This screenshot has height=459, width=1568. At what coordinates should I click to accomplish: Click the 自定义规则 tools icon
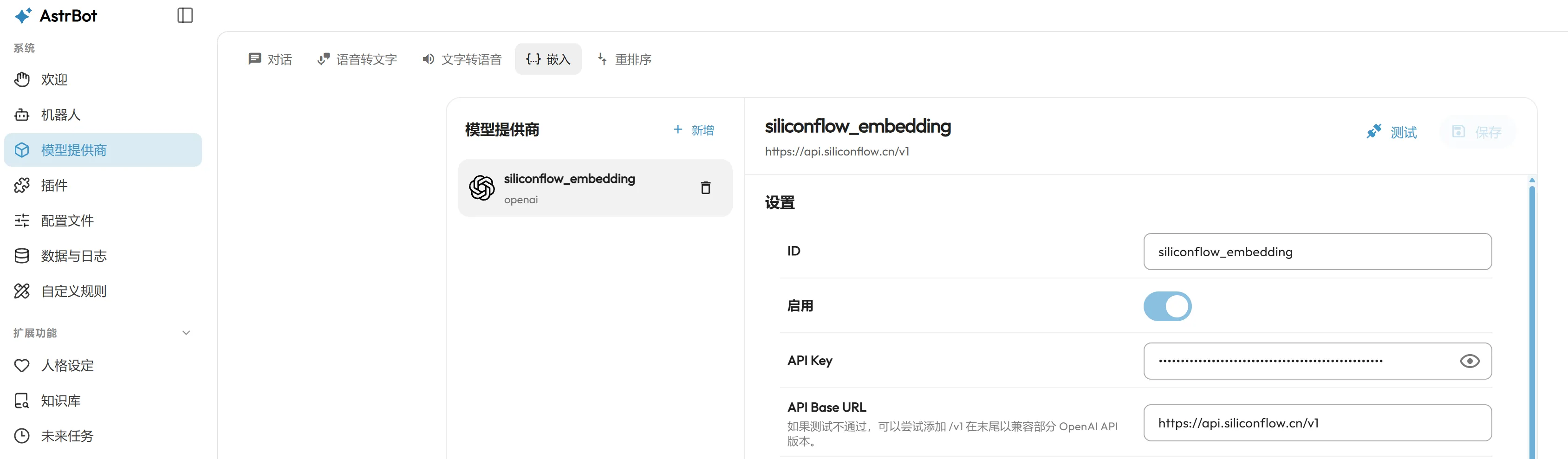click(22, 291)
